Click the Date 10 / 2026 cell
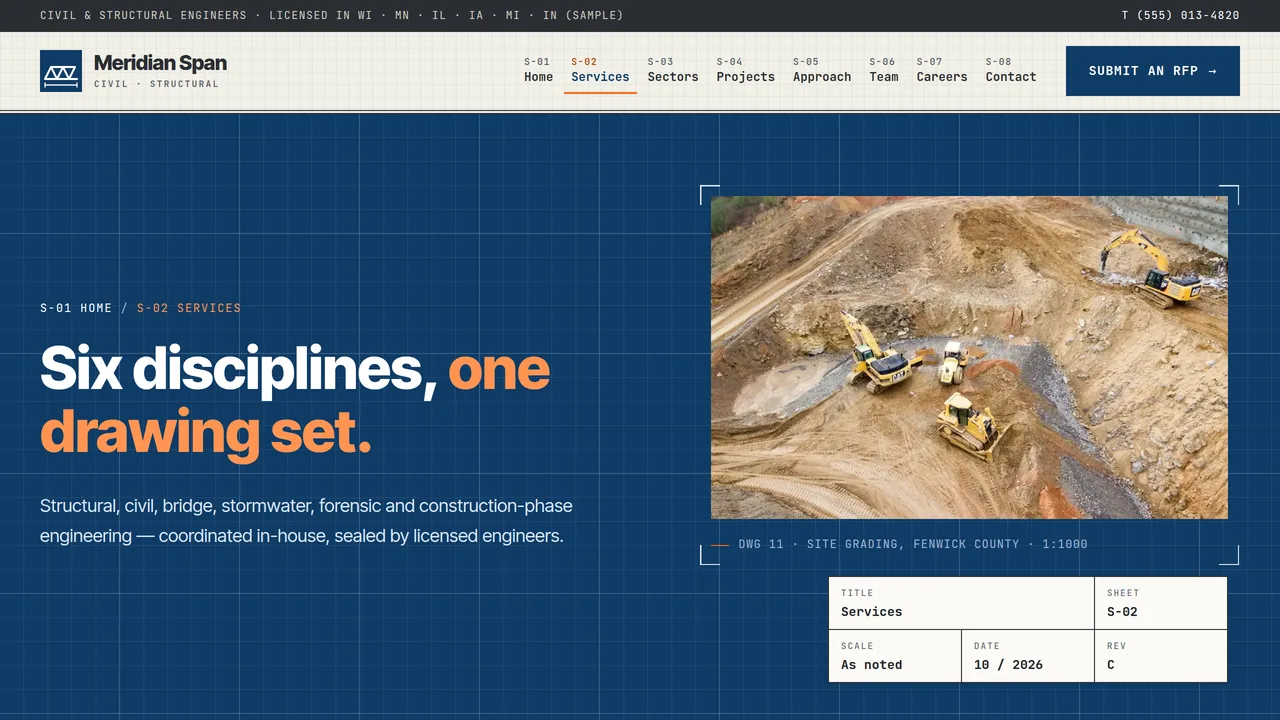 pyautogui.click(x=1028, y=656)
